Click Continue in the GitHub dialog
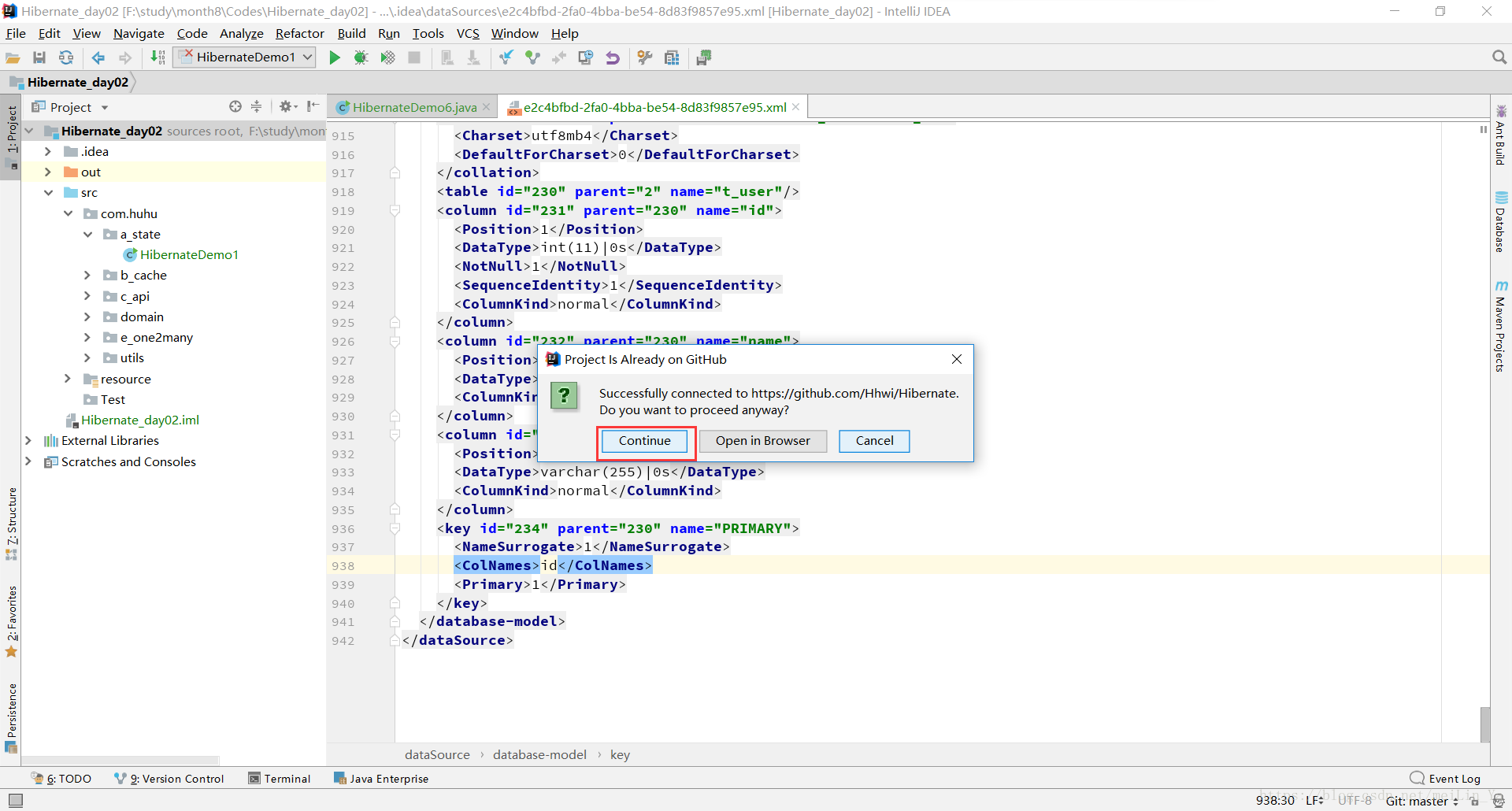This screenshot has width=1512, height=811. (645, 441)
